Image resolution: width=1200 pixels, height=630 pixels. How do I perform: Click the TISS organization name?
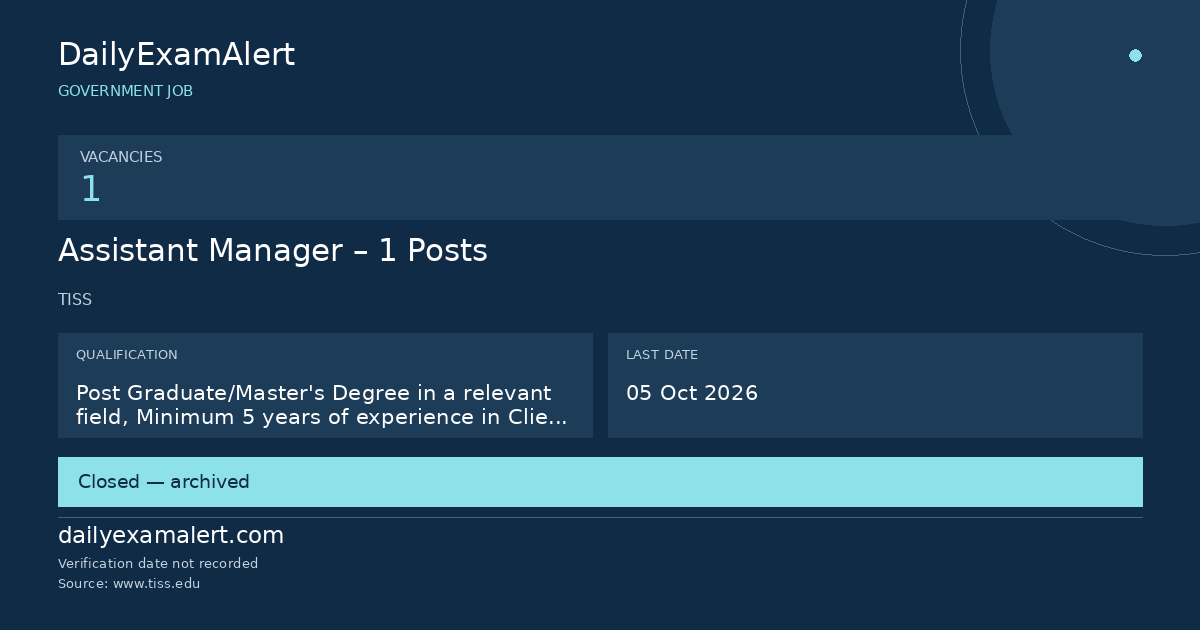click(75, 300)
